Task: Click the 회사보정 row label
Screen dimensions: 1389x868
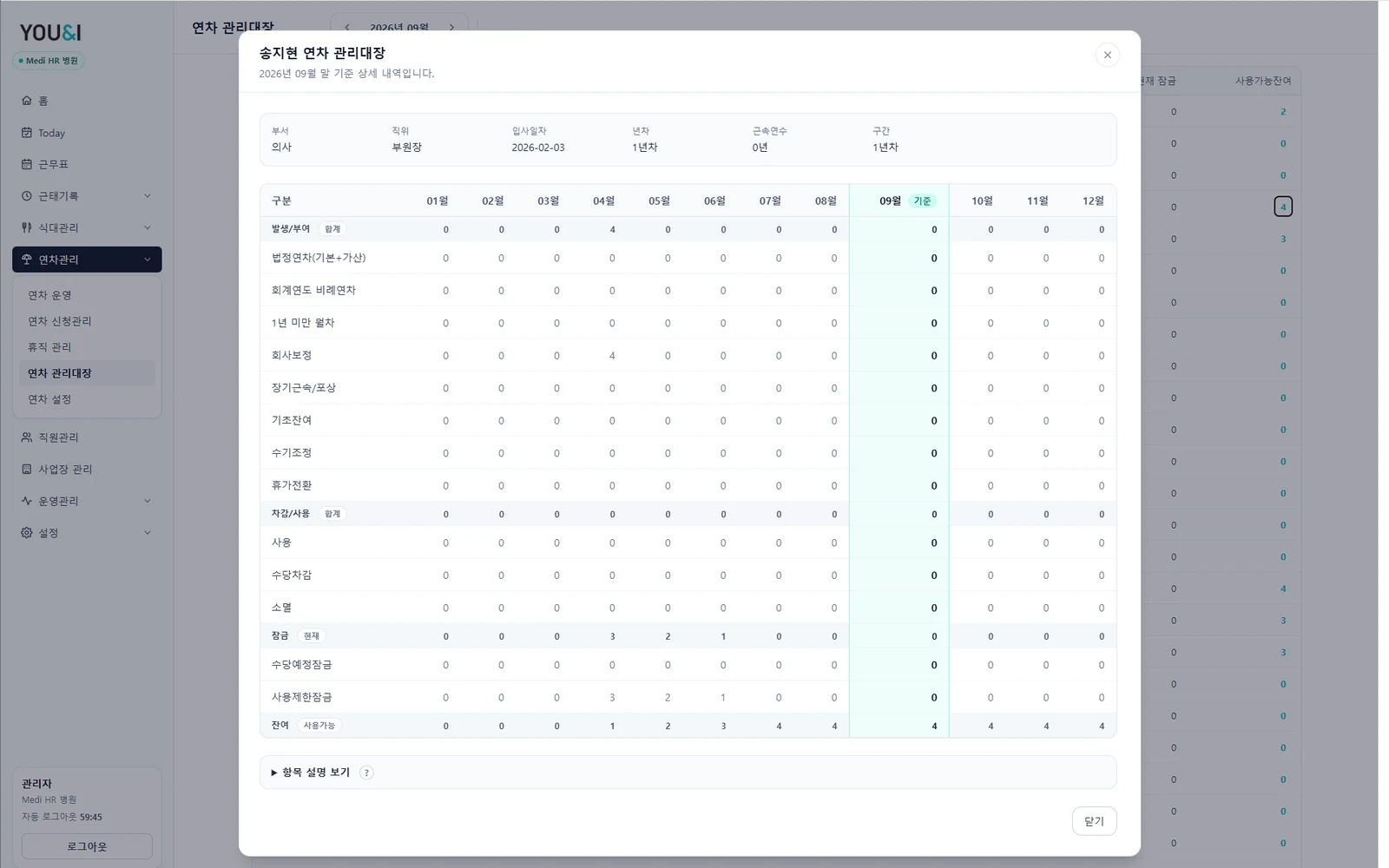Action: 292,355
